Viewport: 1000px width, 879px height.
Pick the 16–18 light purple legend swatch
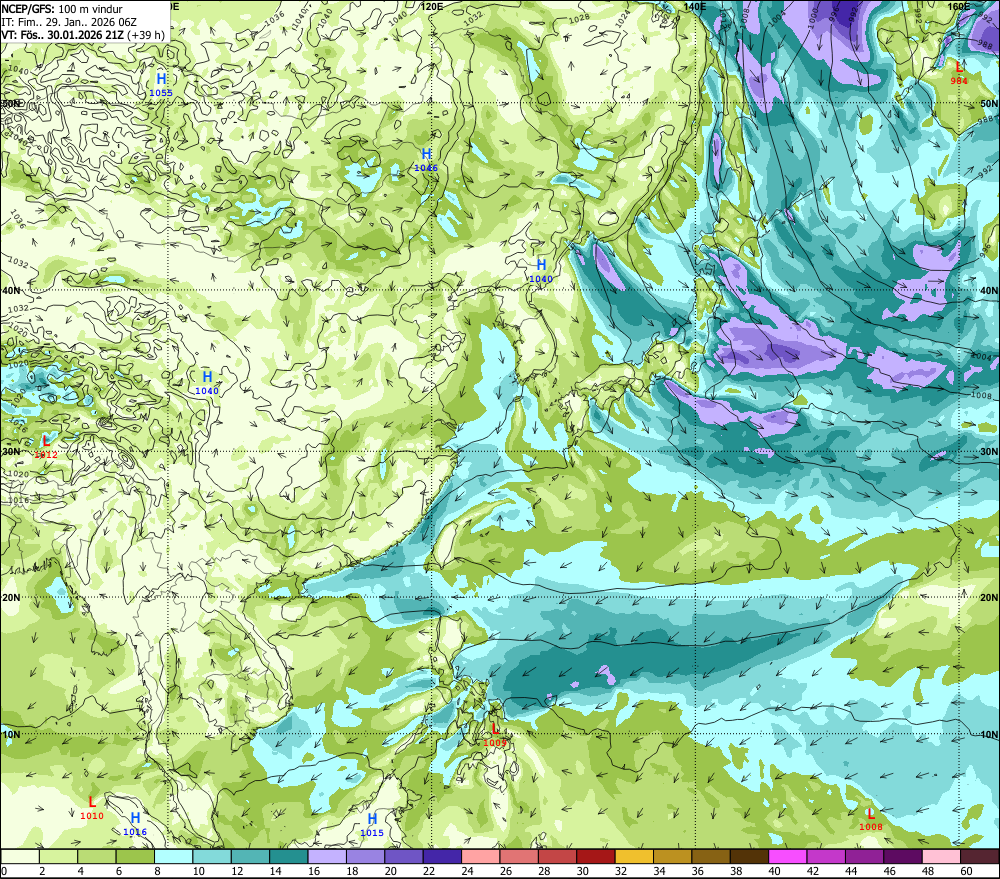(x=327, y=857)
